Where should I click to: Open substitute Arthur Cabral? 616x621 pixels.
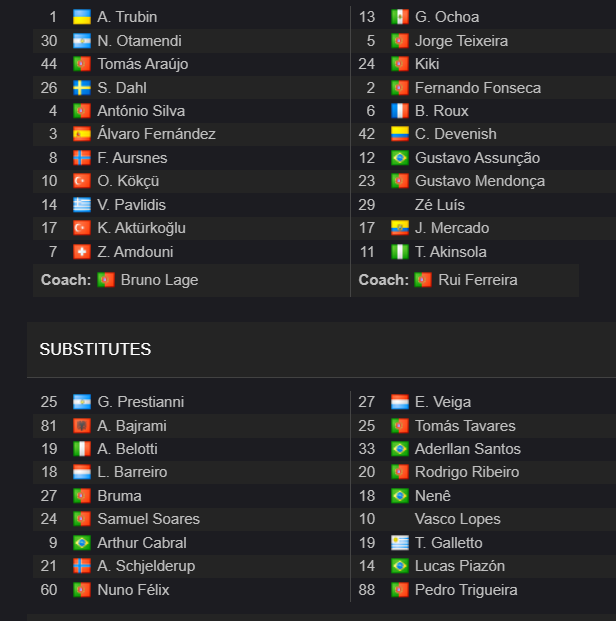(142, 543)
